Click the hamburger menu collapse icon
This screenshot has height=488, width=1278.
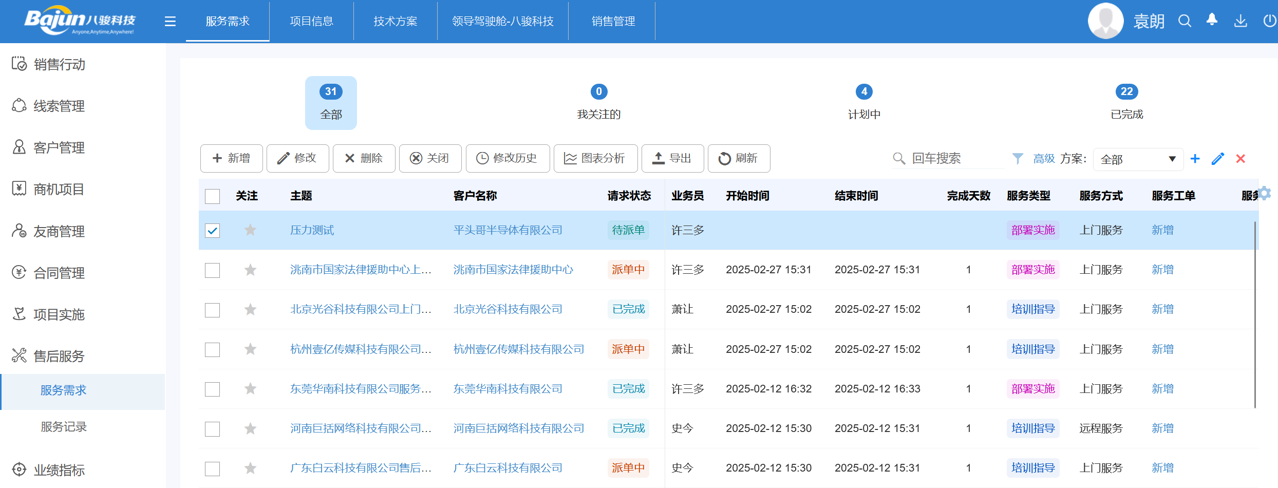170,21
